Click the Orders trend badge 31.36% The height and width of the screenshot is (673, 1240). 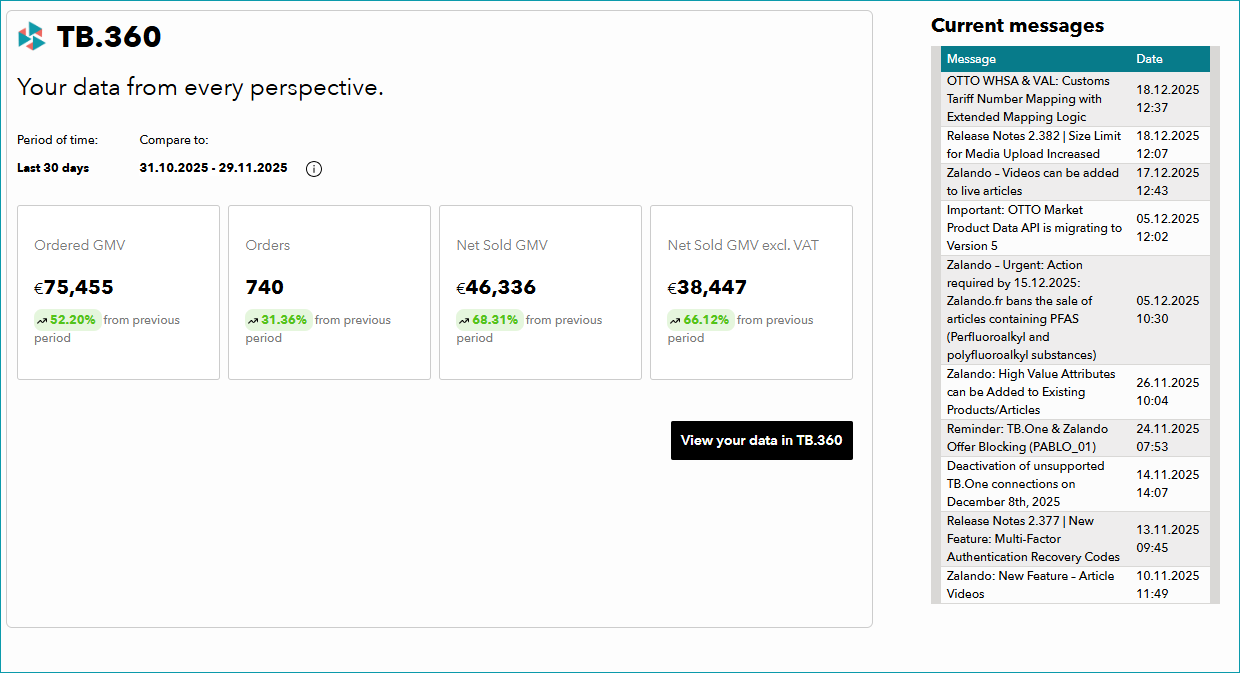click(278, 320)
